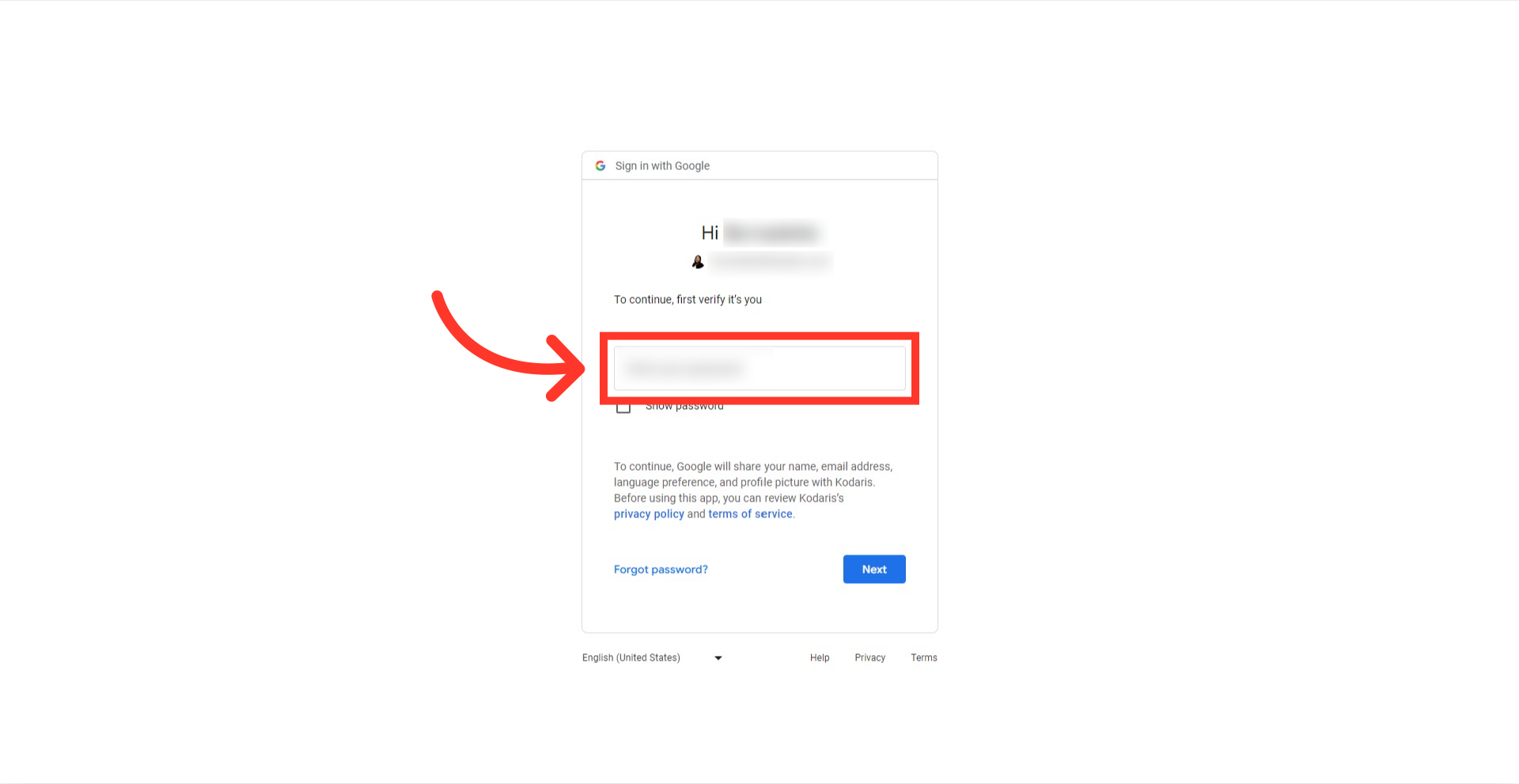Click the account profile avatar icon

pyautogui.click(x=698, y=262)
